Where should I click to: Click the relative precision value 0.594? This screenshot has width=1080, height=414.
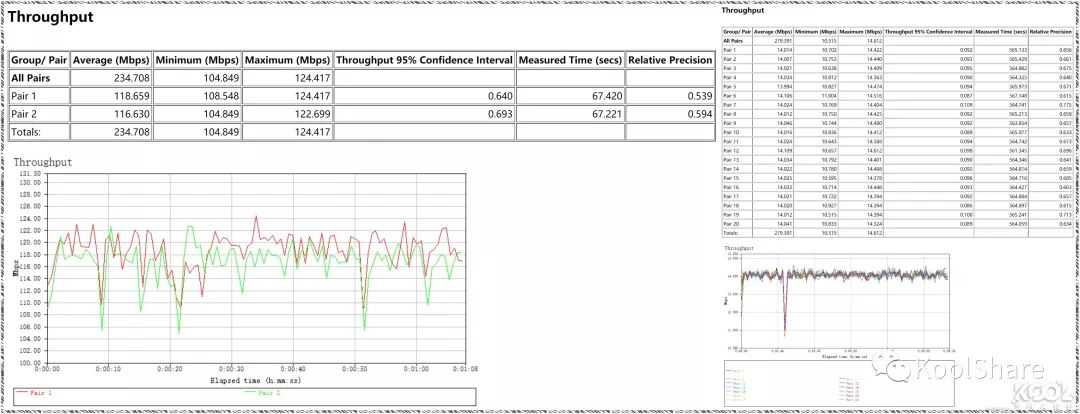coord(699,114)
